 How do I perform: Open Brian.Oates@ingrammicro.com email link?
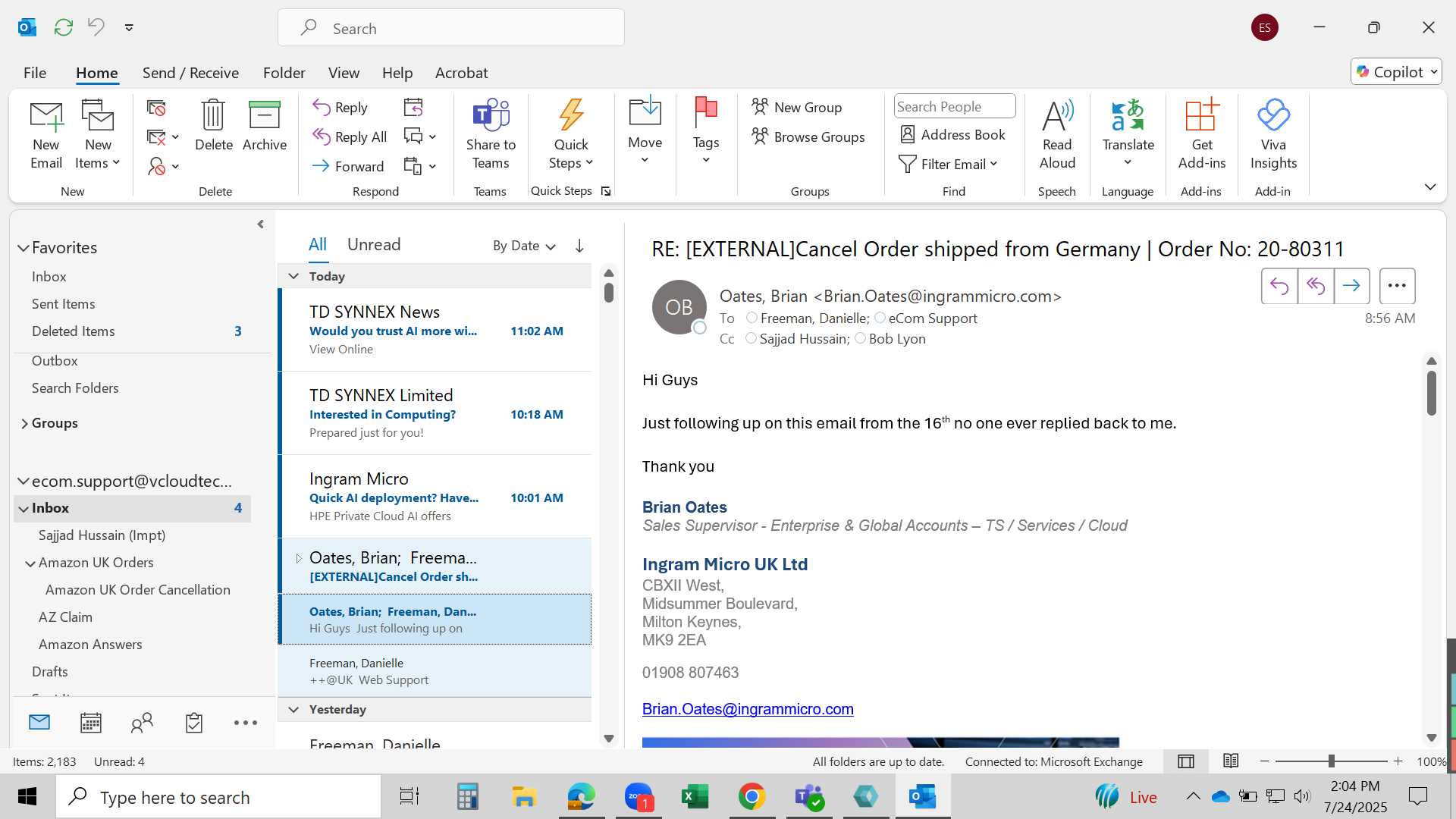point(748,709)
